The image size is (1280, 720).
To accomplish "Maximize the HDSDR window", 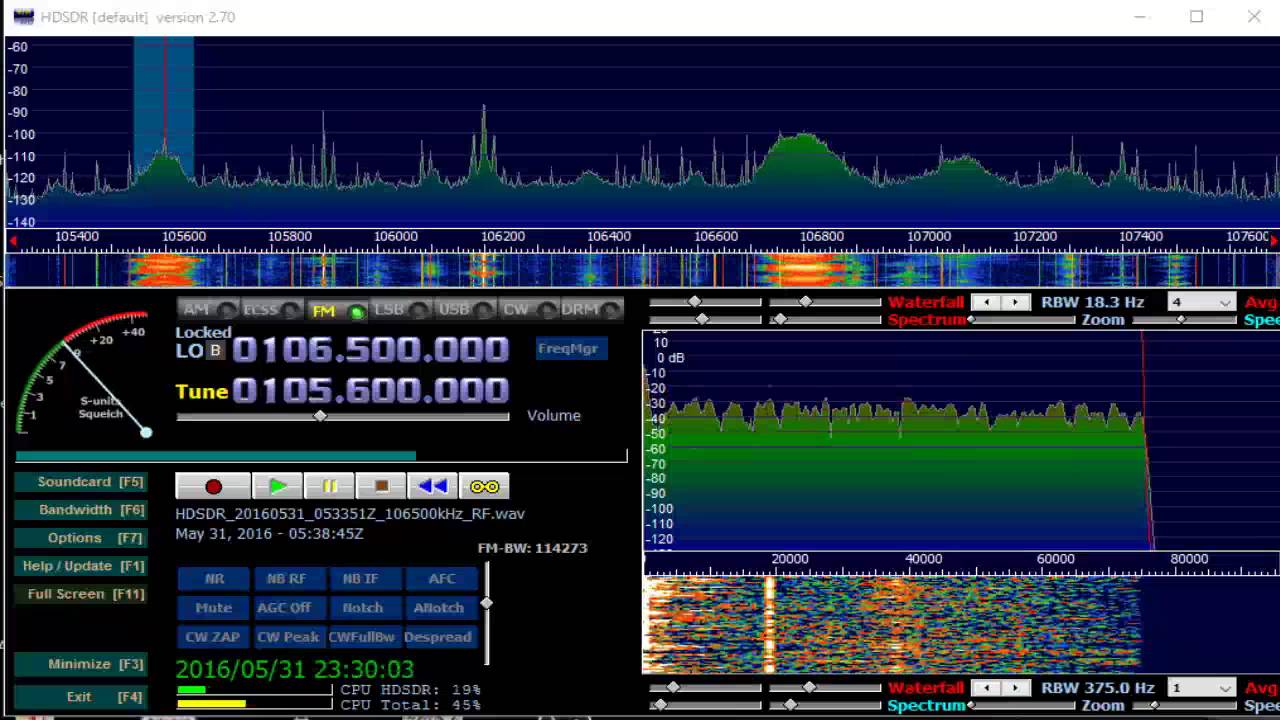I will (x=1196, y=17).
